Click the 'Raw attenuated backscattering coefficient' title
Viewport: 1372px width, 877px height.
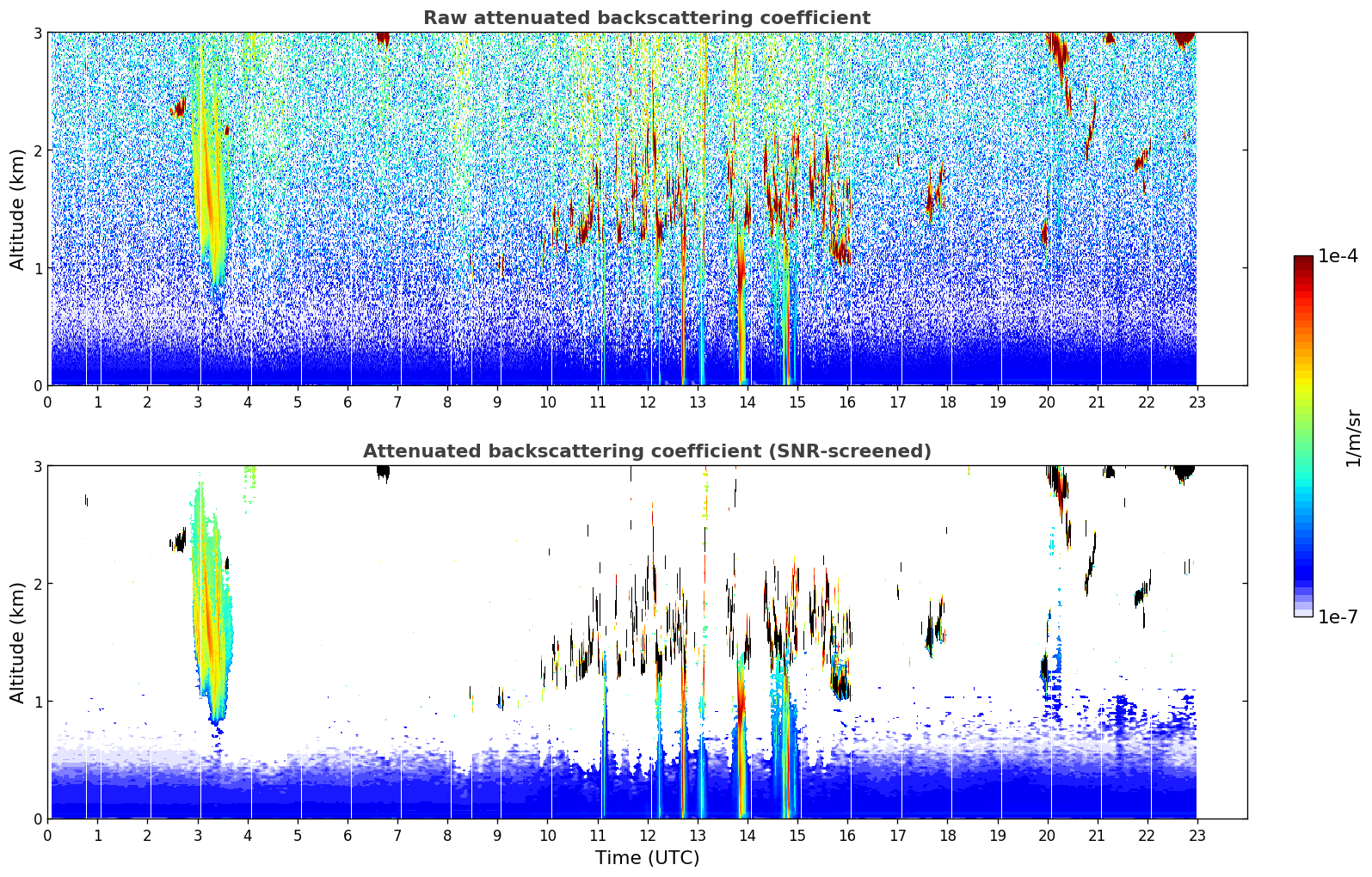tap(646, 18)
